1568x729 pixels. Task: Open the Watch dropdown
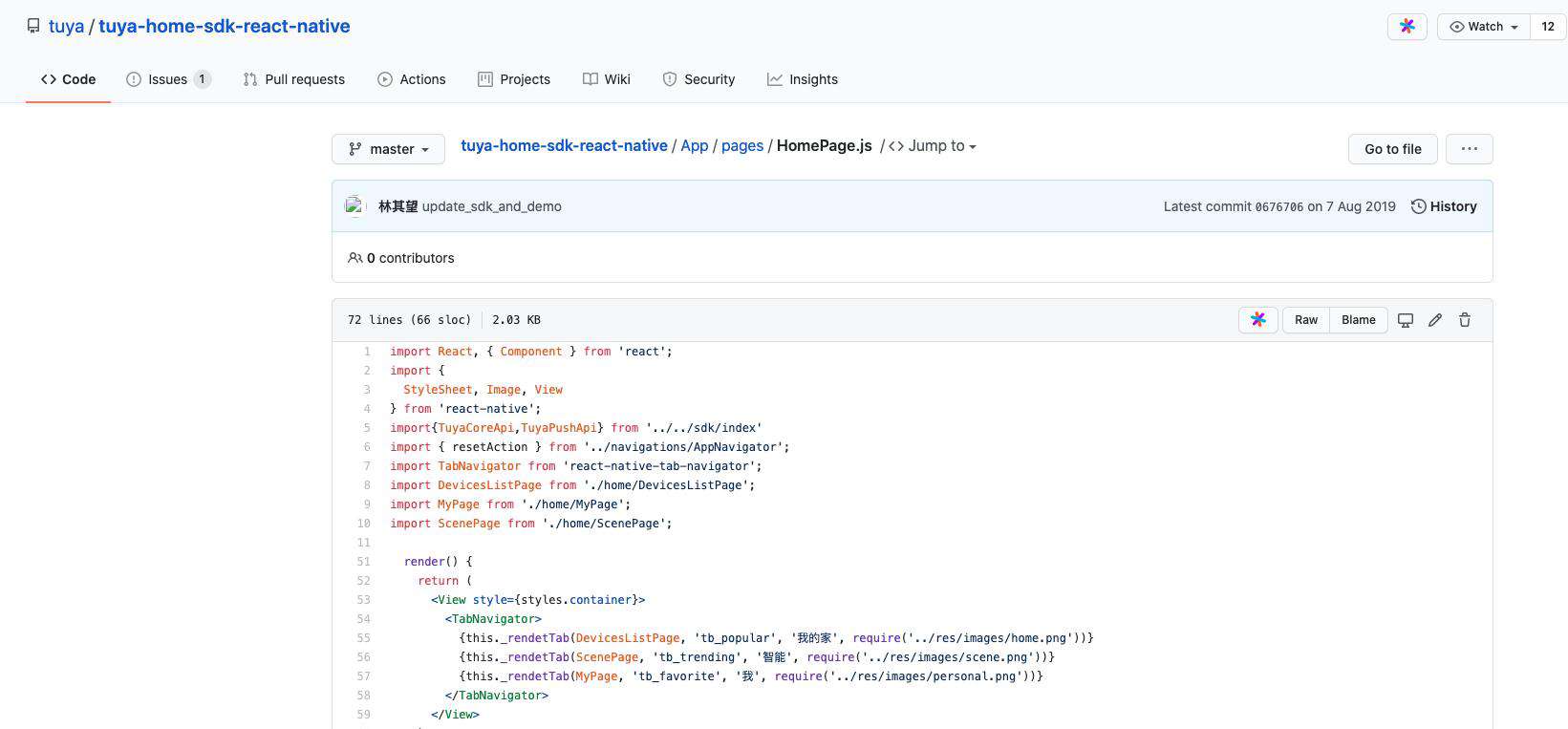click(1484, 27)
